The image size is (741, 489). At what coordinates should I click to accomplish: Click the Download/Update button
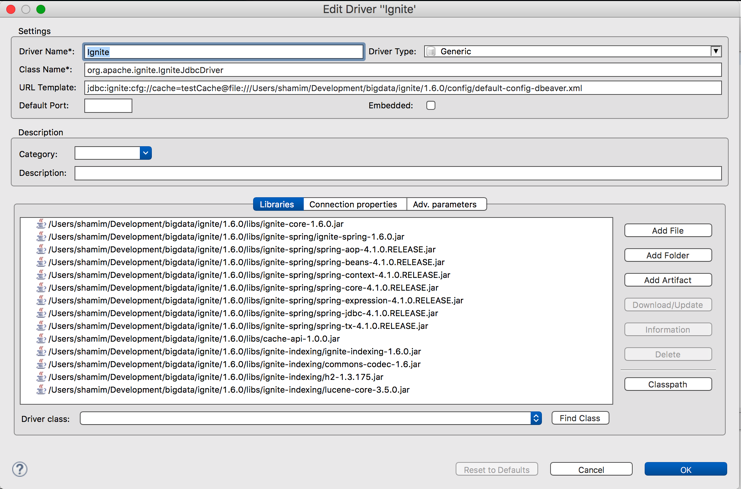click(x=668, y=305)
